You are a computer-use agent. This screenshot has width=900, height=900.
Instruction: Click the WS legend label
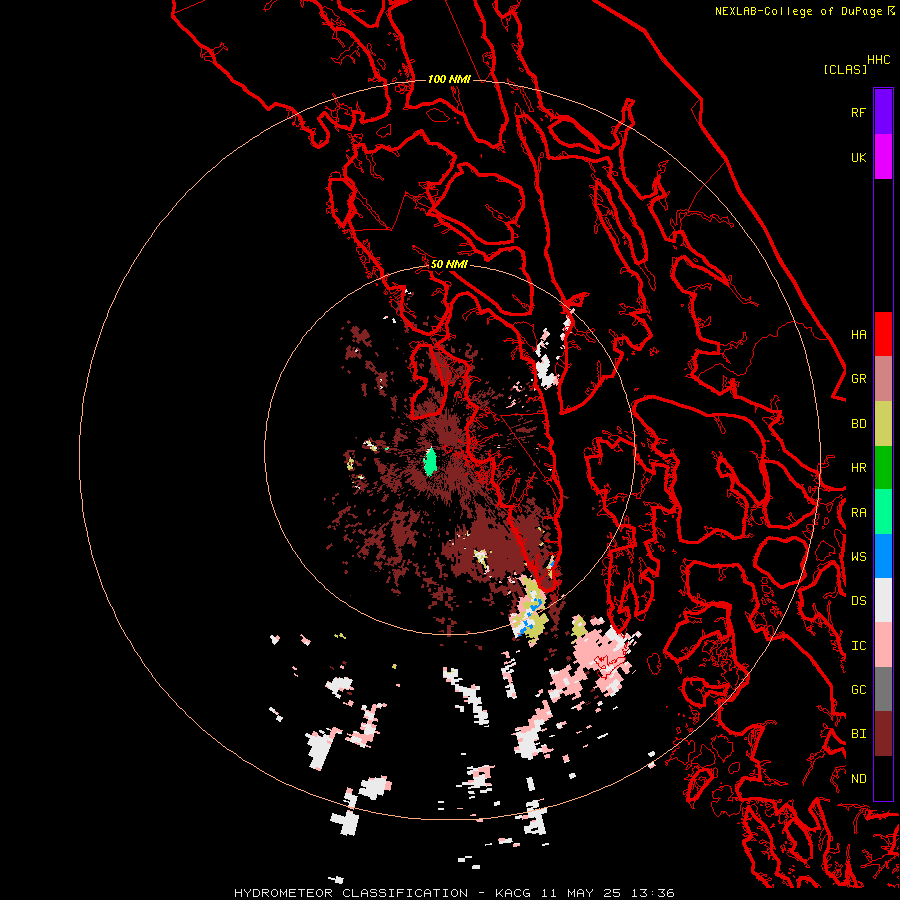click(x=858, y=557)
